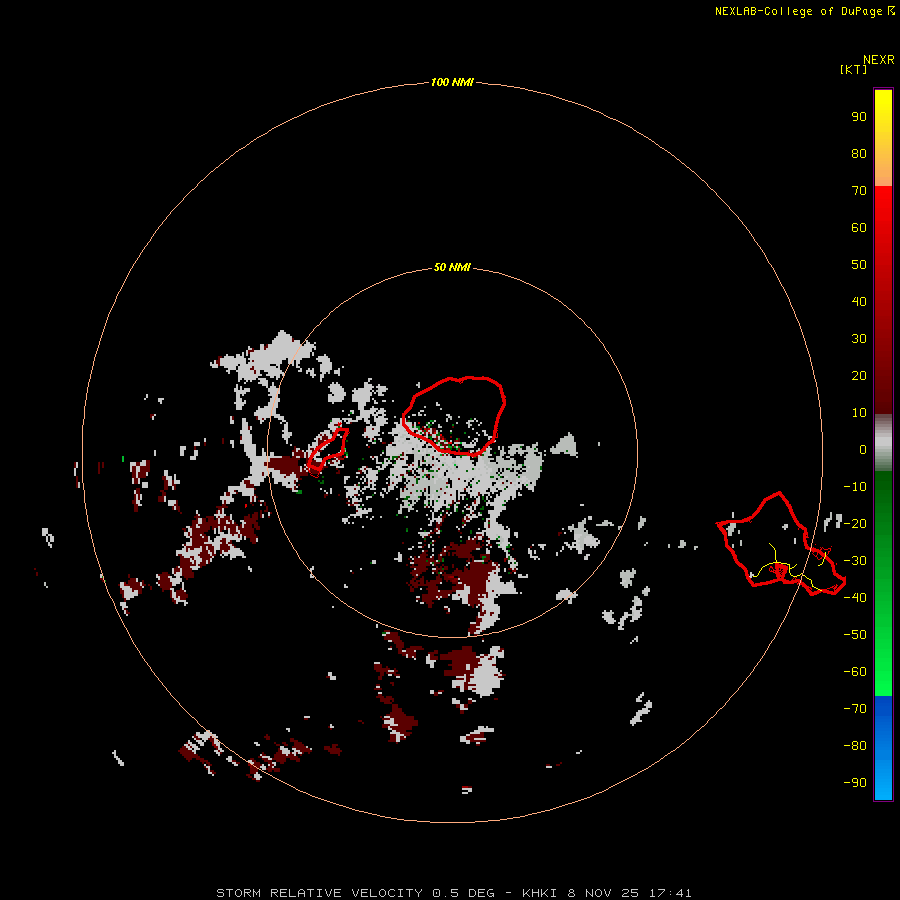Click the [KT] units label

click(x=853, y=69)
